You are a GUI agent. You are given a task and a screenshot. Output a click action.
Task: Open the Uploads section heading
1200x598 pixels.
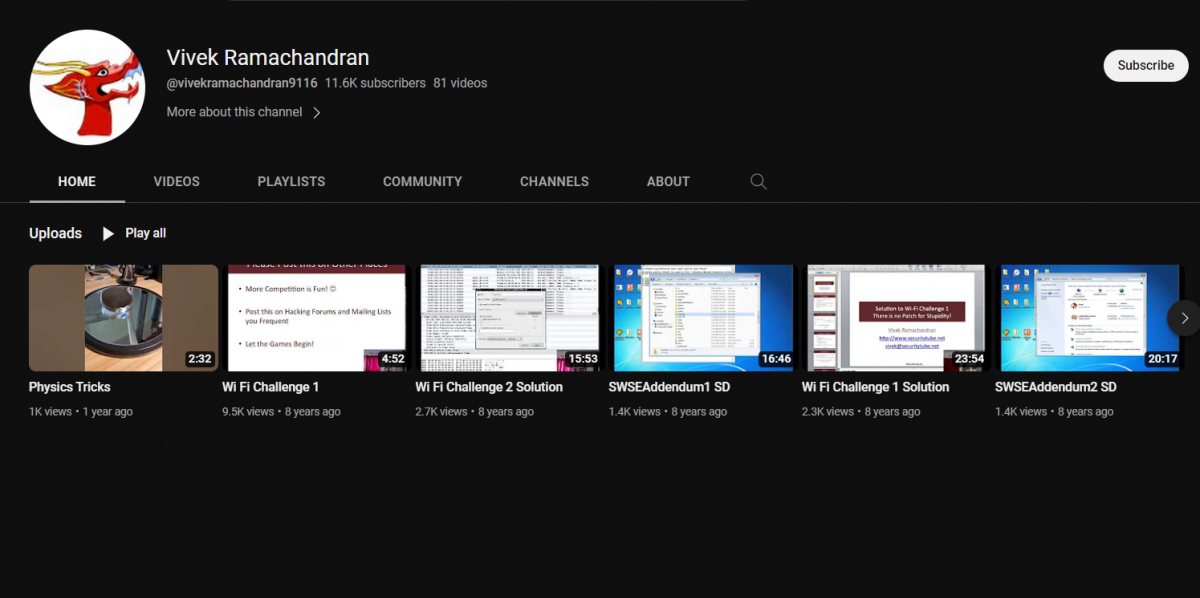click(x=55, y=233)
